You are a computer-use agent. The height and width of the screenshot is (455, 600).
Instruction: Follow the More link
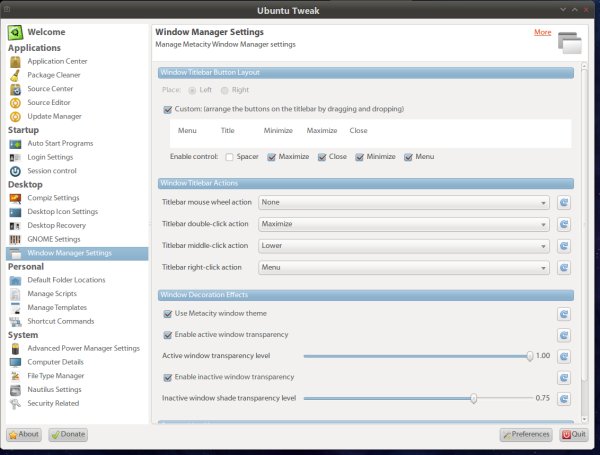(542, 32)
